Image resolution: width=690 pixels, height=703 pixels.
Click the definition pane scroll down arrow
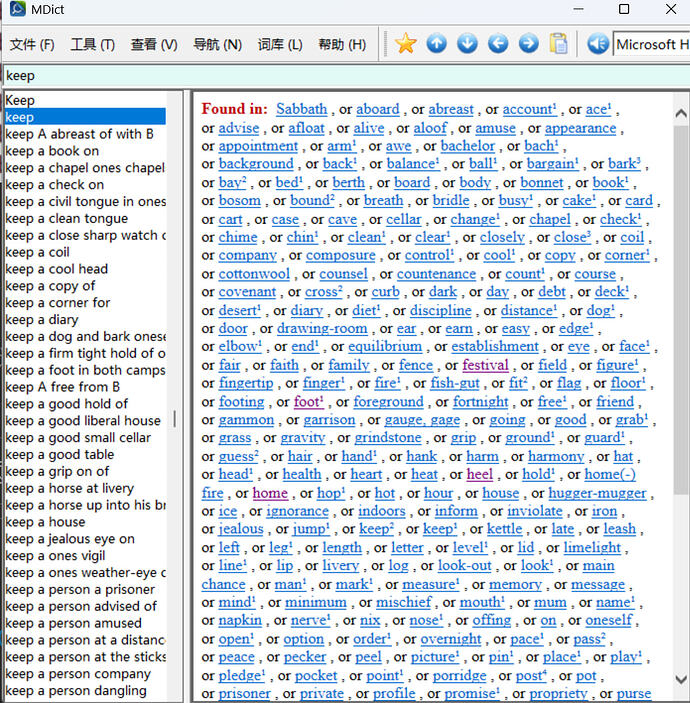tap(681, 679)
